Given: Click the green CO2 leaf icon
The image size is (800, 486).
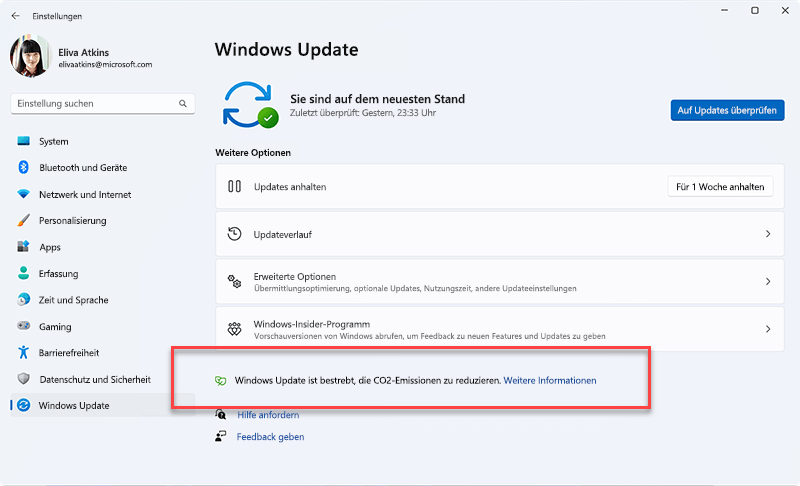Looking at the screenshot, I should click(220, 380).
